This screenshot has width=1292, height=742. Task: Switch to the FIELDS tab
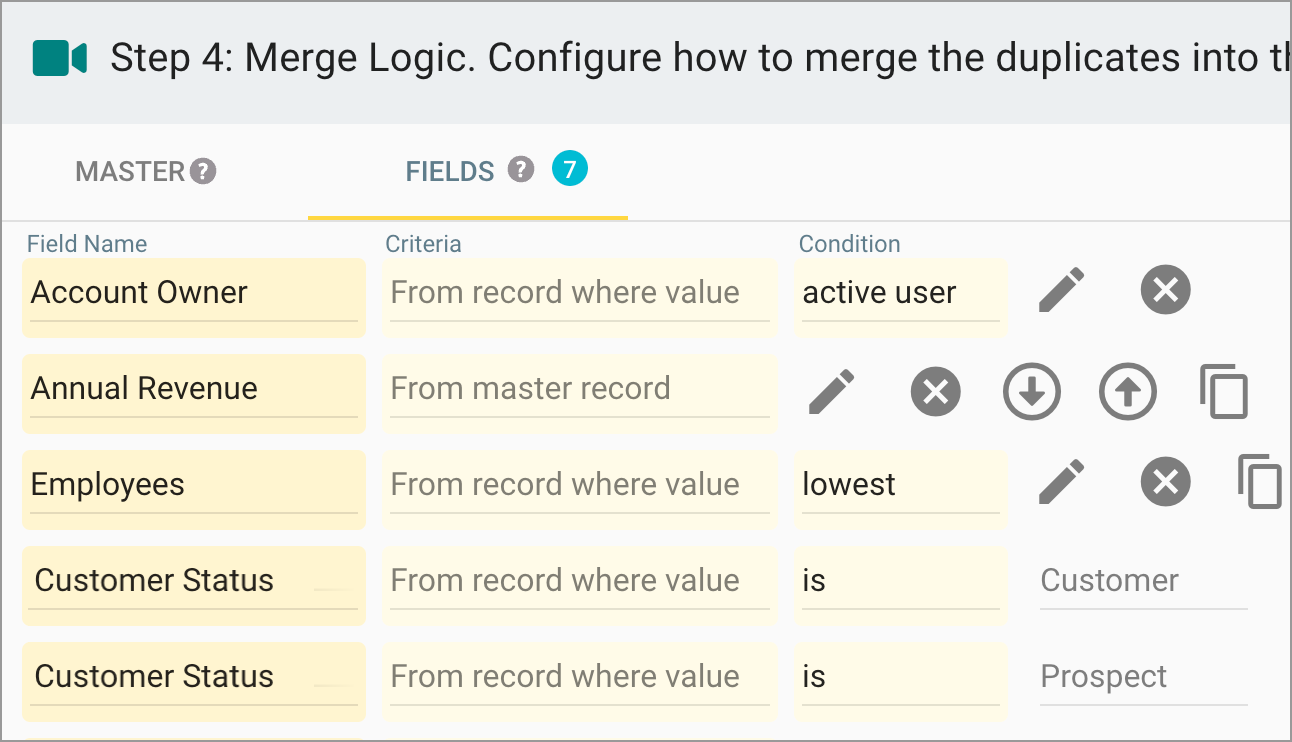pyautogui.click(x=450, y=172)
